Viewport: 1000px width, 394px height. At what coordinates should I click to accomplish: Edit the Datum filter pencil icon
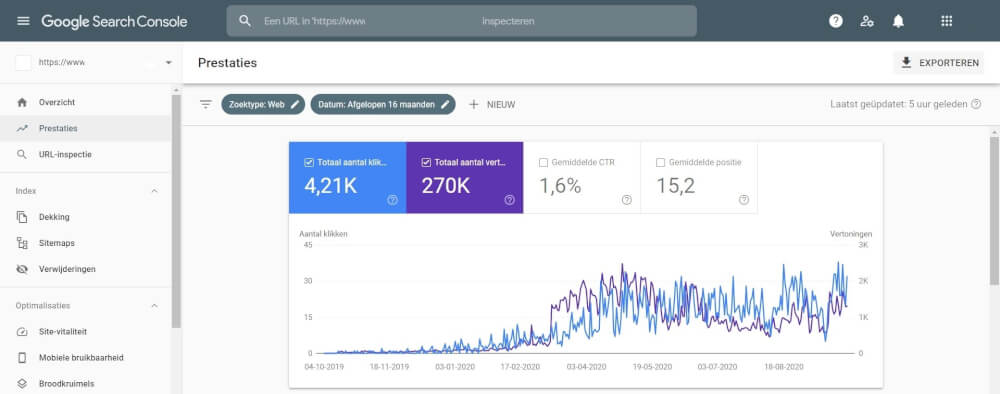click(x=445, y=105)
